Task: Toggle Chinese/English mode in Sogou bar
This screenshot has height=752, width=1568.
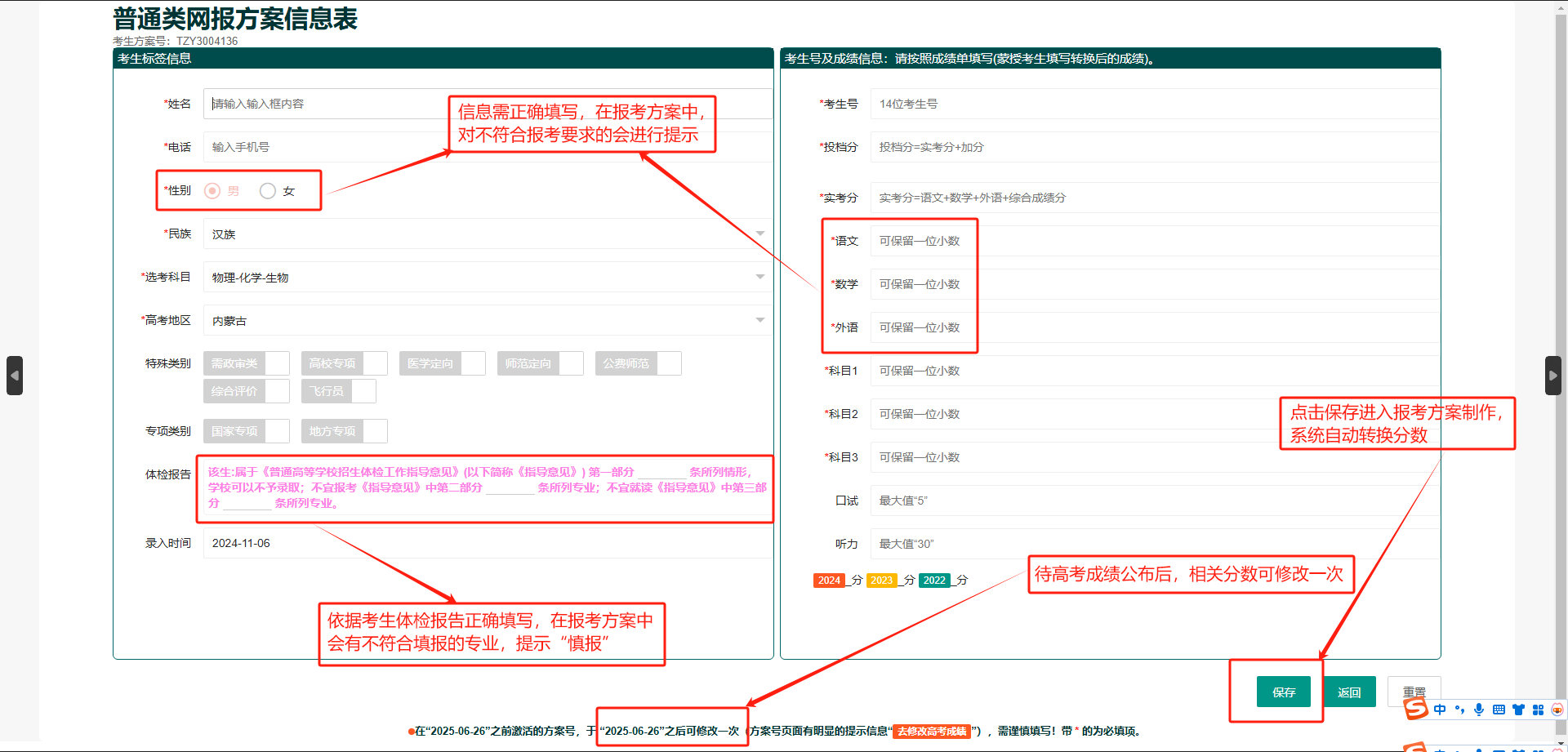Action: pos(1440,710)
